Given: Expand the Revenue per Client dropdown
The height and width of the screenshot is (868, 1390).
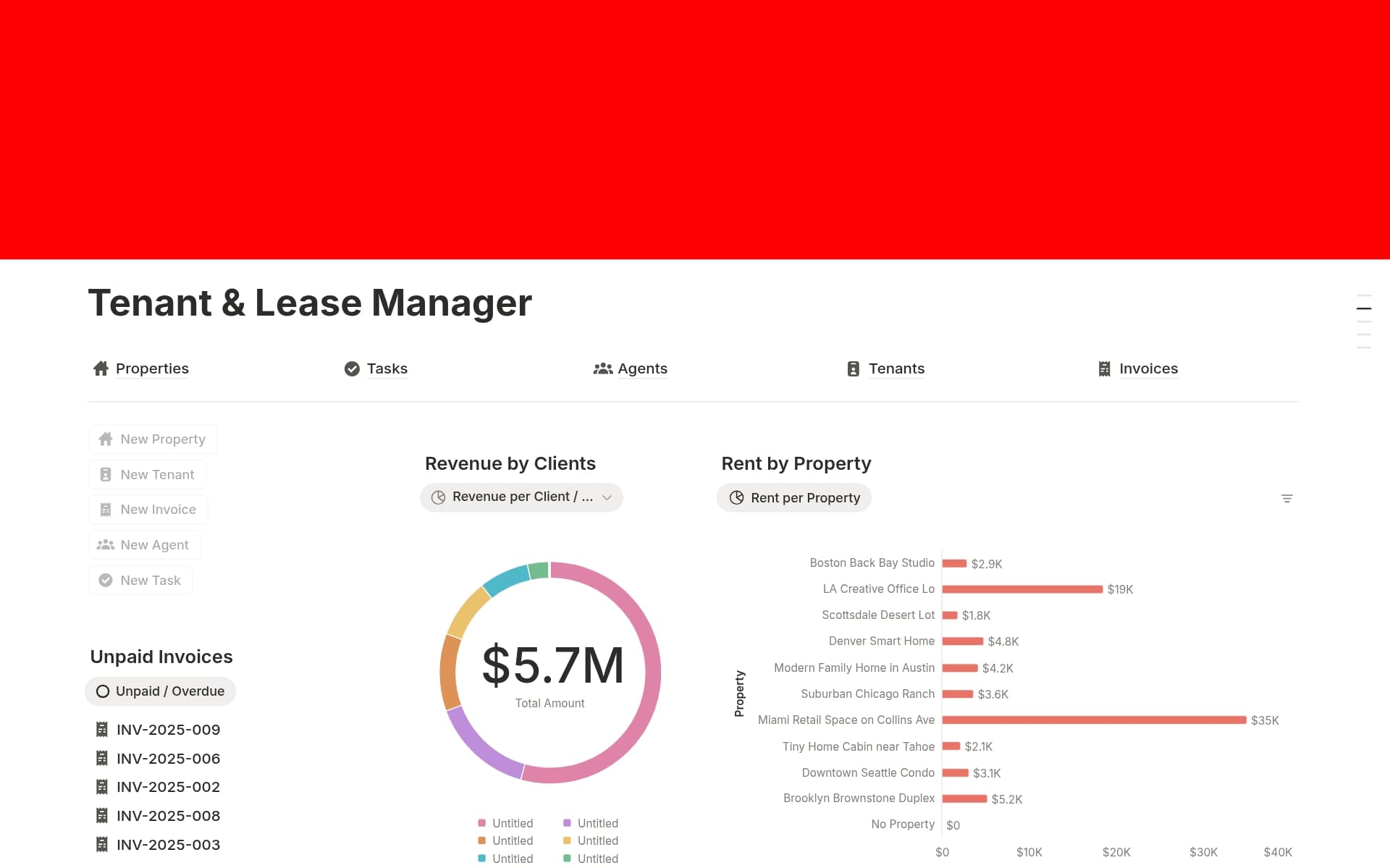Looking at the screenshot, I should [608, 497].
